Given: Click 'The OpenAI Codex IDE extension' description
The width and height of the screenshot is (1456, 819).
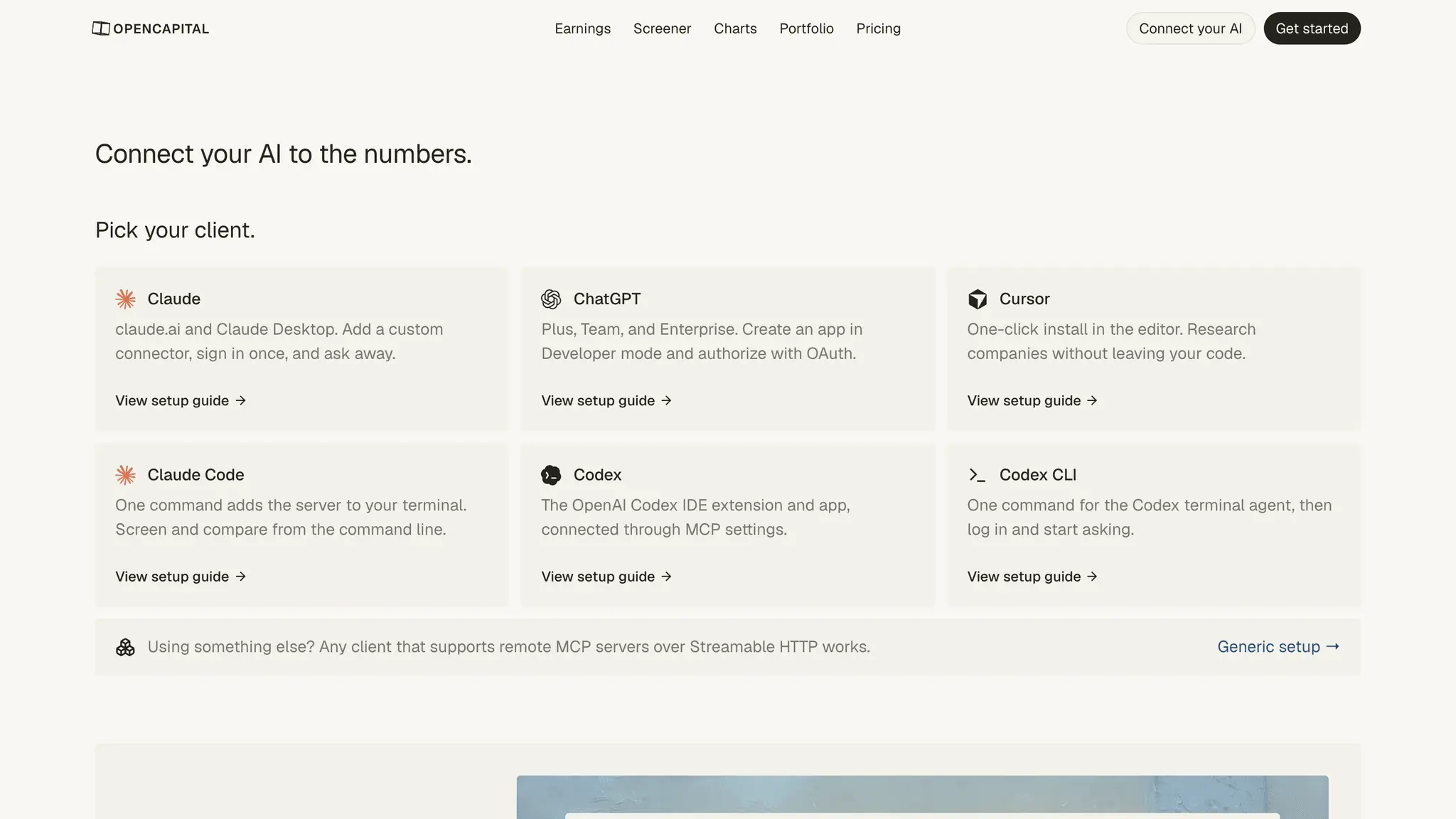Looking at the screenshot, I should tap(695, 518).
